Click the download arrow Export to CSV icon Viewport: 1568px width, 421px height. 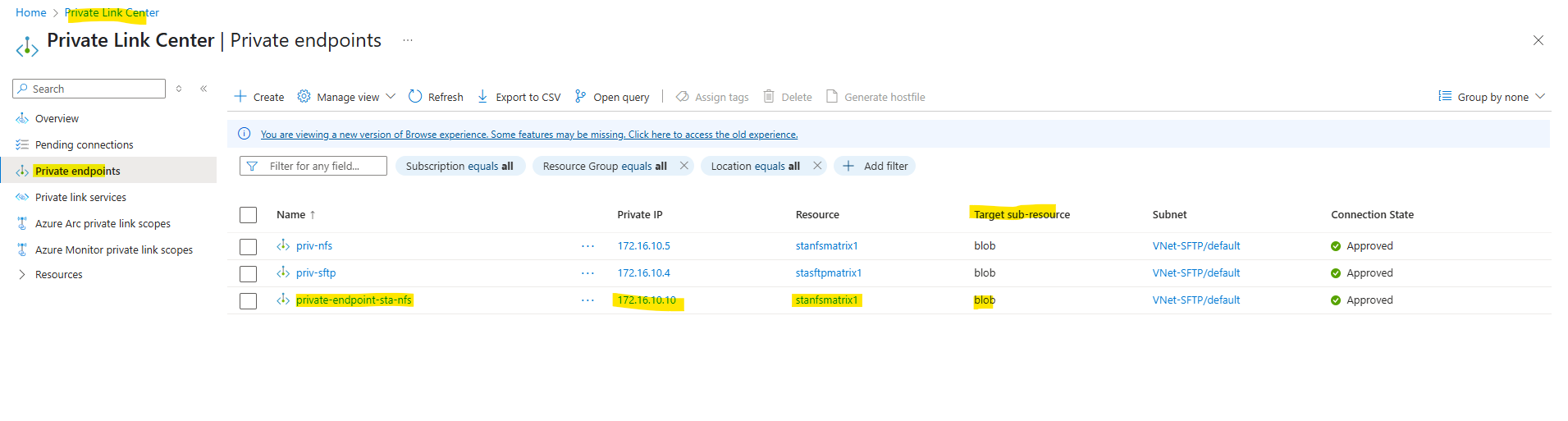482,96
